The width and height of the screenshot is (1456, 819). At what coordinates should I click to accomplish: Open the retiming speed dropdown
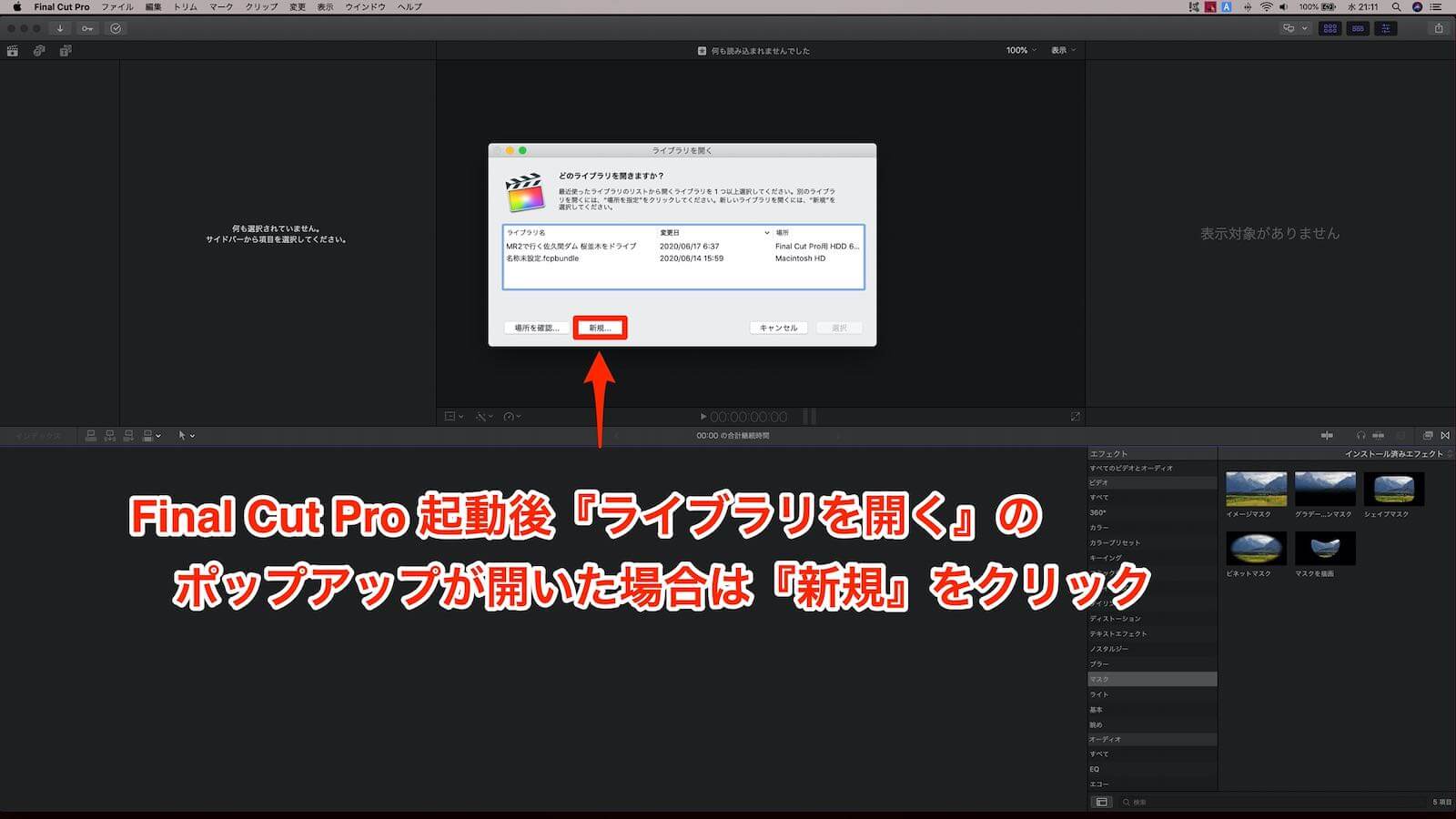click(512, 417)
